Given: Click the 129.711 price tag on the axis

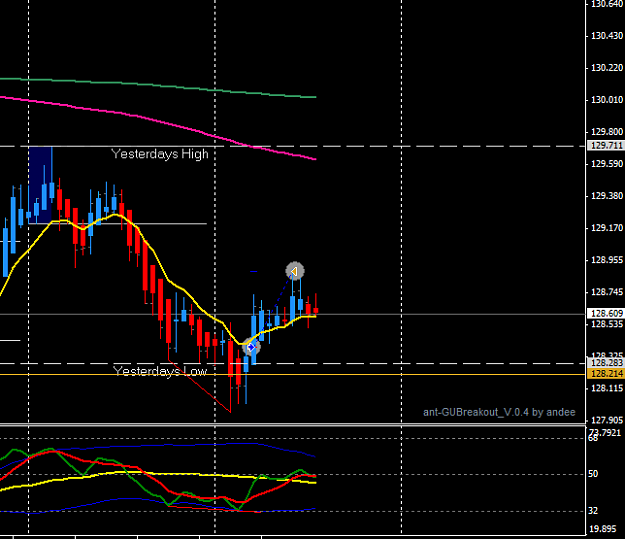Looking at the screenshot, I should 606,146.
